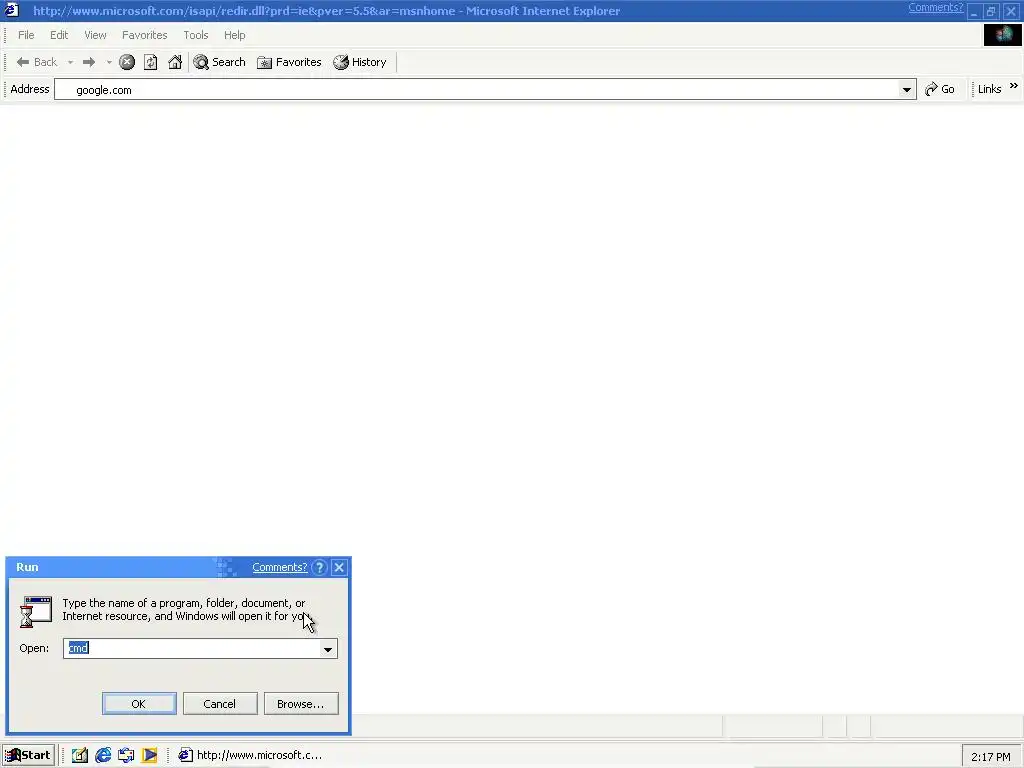Open the Favorites pane from toolbar
The image size is (1024, 768).
pos(289,62)
